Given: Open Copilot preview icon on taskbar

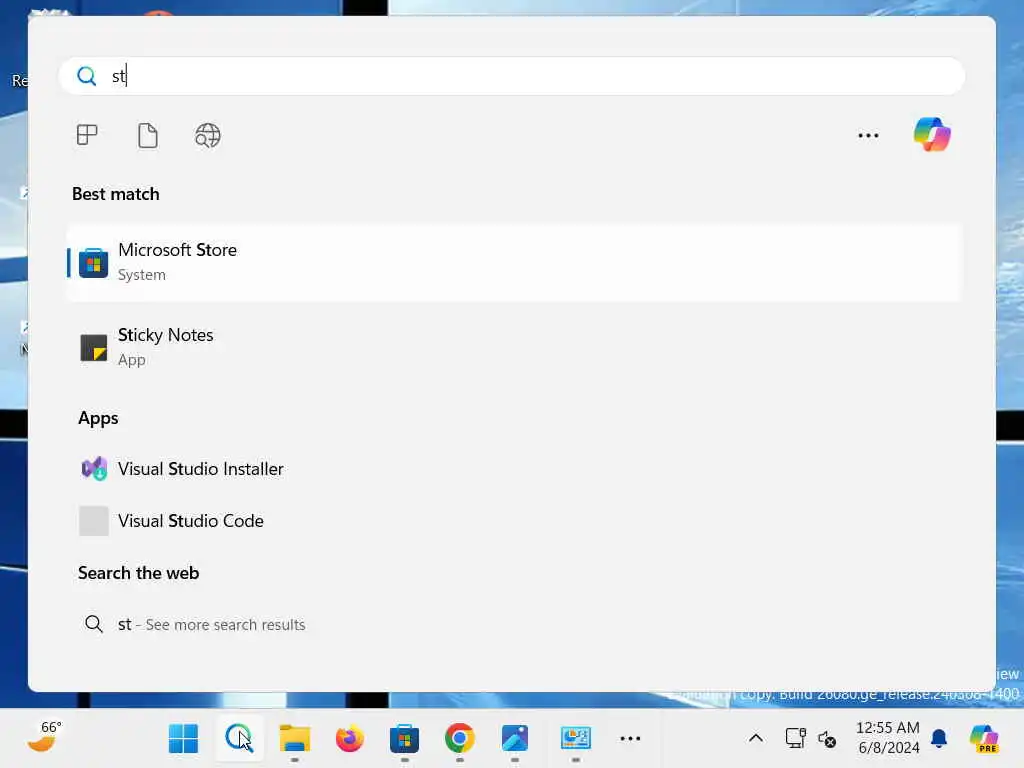Looking at the screenshot, I should tap(984, 739).
